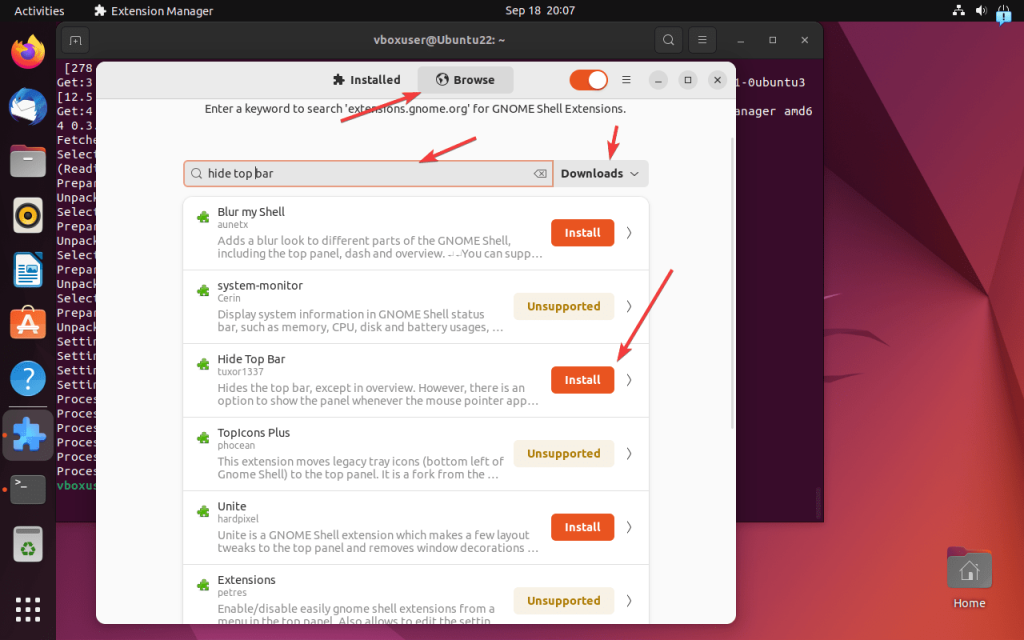Open Rhythmbox music player in dock
Image resolution: width=1024 pixels, height=640 pixels.
click(x=28, y=215)
